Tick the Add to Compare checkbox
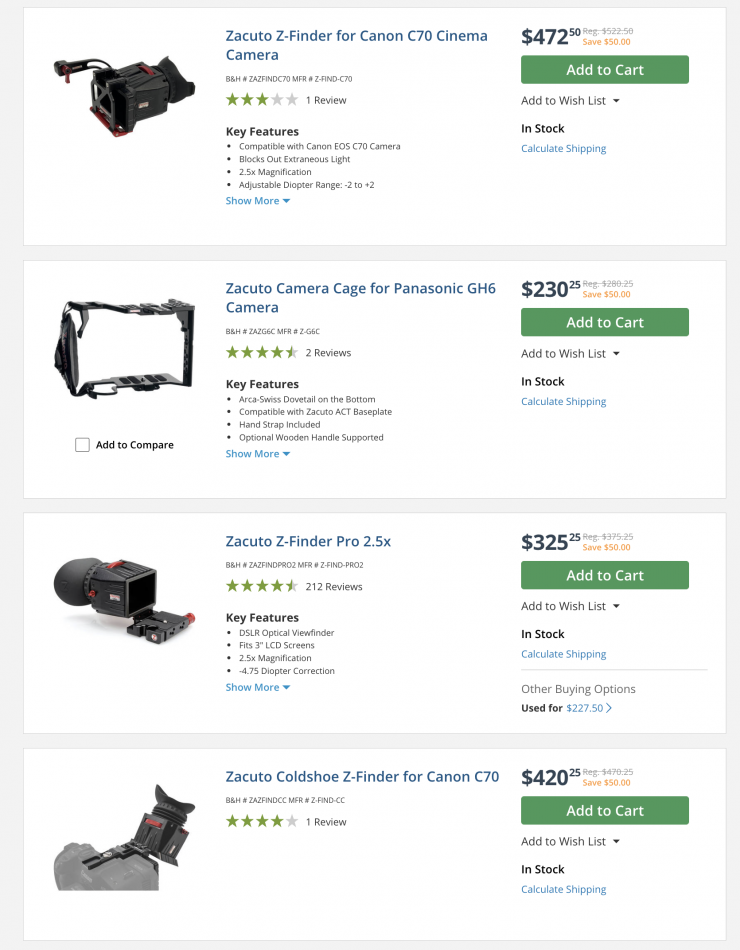Image resolution: width=740 pixels, height=950 pixels. [83, 445]
